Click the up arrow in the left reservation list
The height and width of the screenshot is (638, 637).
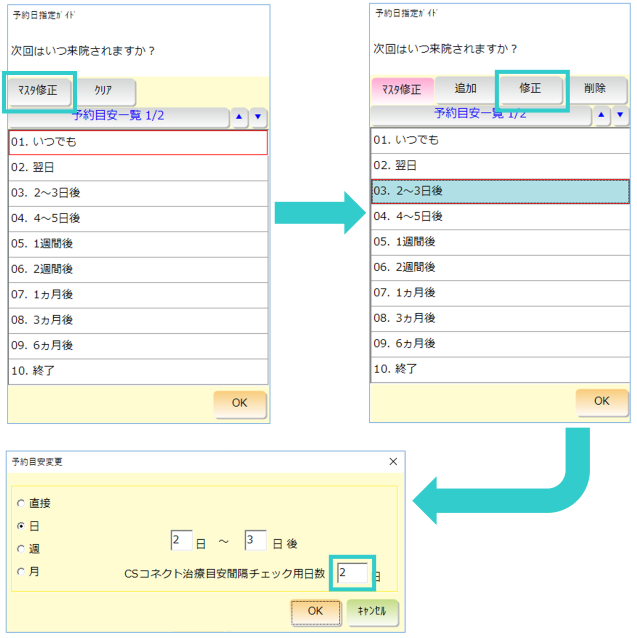tap(240, 117)
